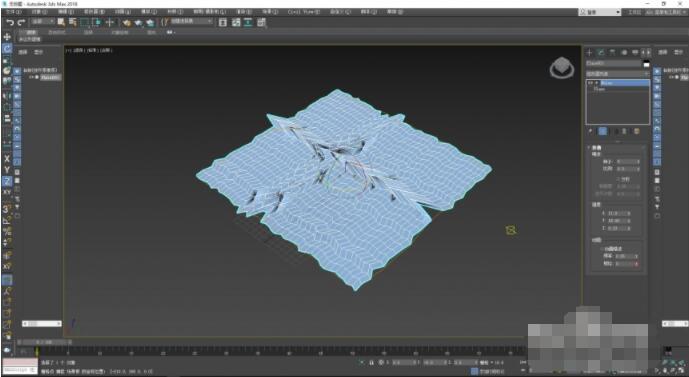The image size is (689, 377).
Task: Open the Motion tab of the command panel
Action: [x=624, y=52]
